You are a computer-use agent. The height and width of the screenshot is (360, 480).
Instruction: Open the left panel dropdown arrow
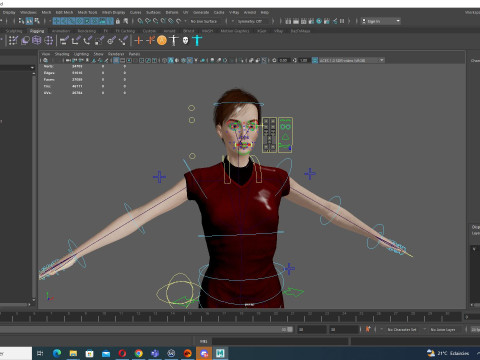32,68
